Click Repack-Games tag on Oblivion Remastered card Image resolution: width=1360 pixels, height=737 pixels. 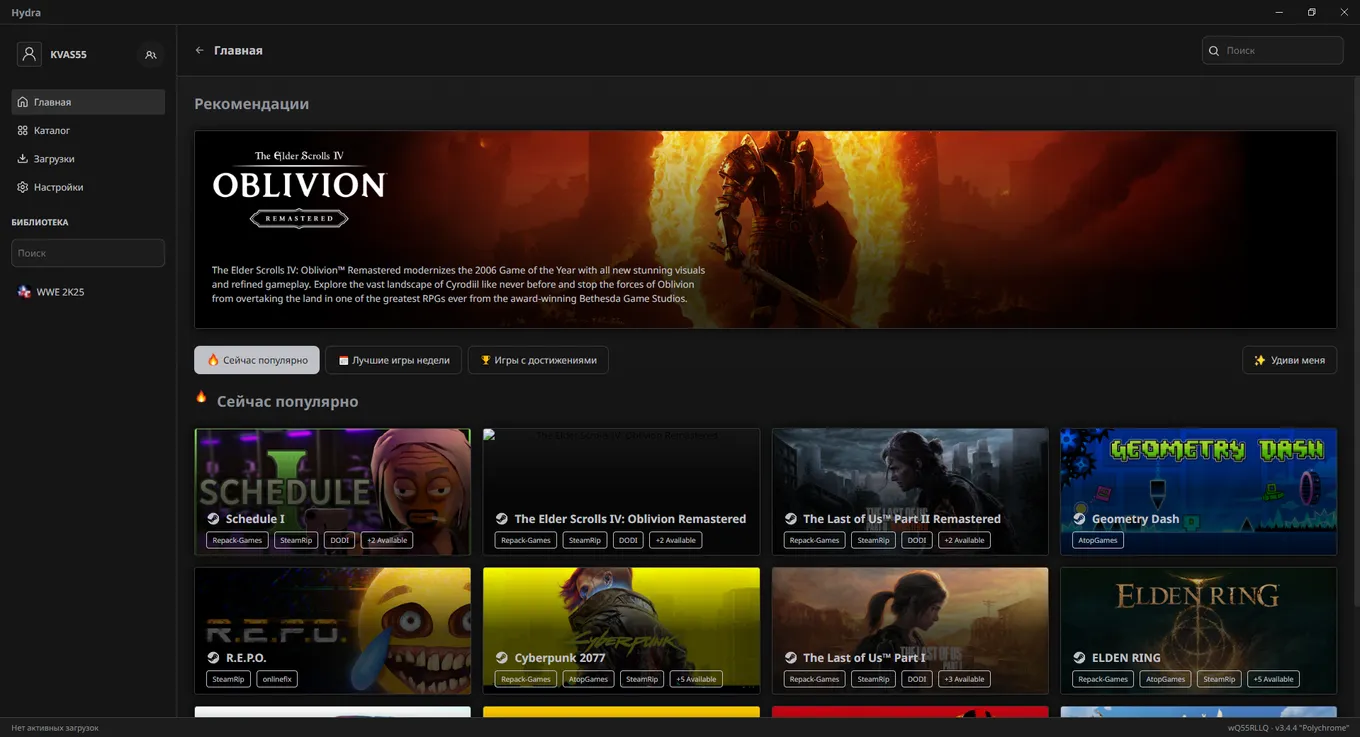(526, 540)
